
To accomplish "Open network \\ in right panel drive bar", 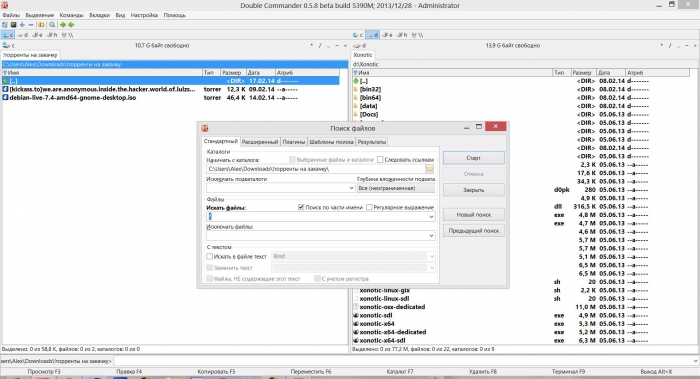I will coord(417,35).
